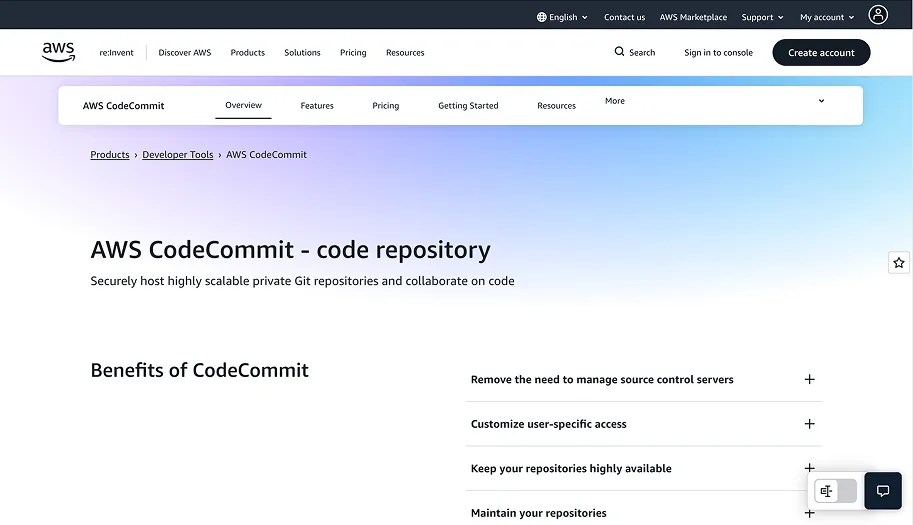Click the Create account button
Screen dimensions: 913x525
tap(821, 52)
